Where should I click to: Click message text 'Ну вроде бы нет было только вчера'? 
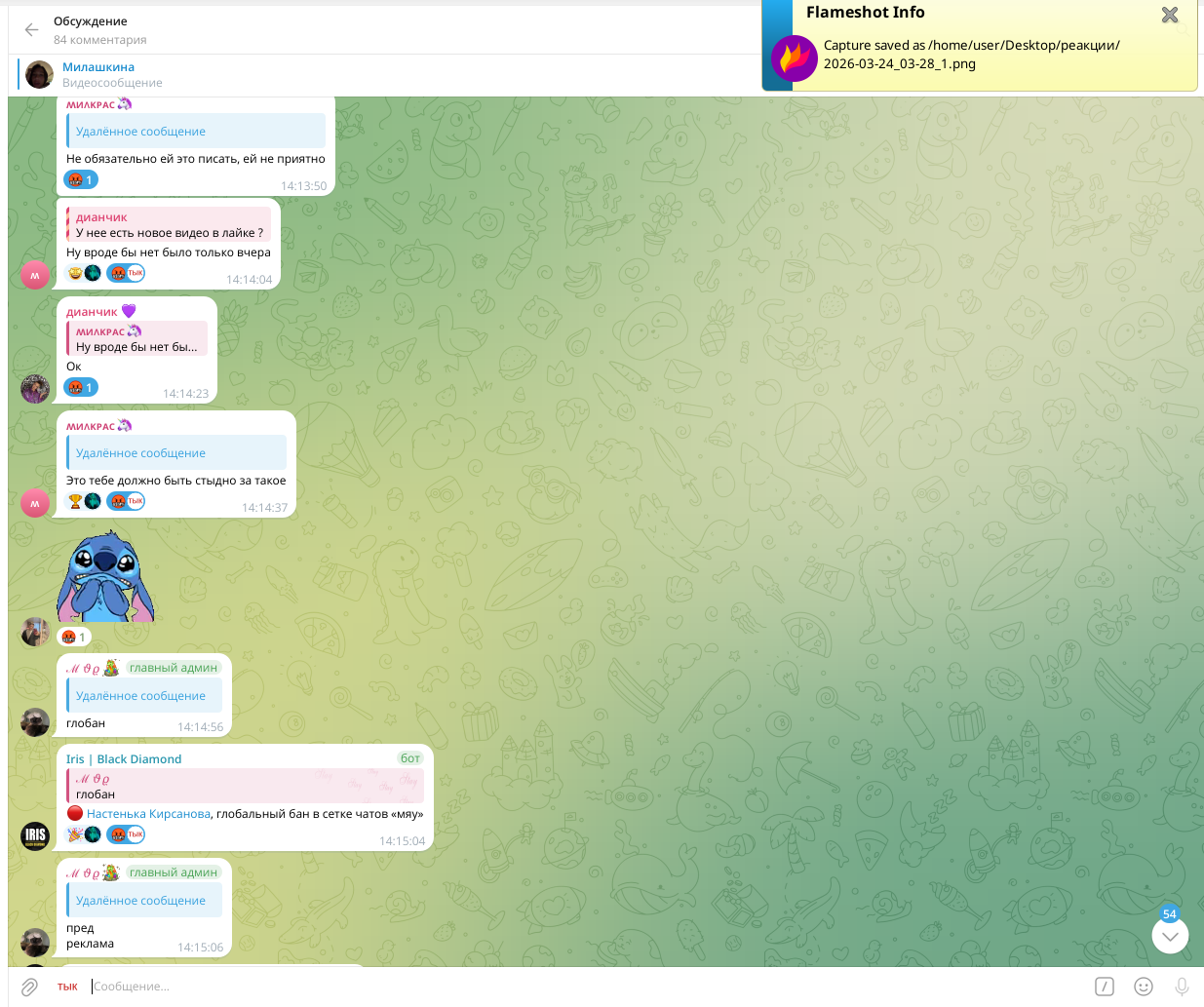pos(169,252)
